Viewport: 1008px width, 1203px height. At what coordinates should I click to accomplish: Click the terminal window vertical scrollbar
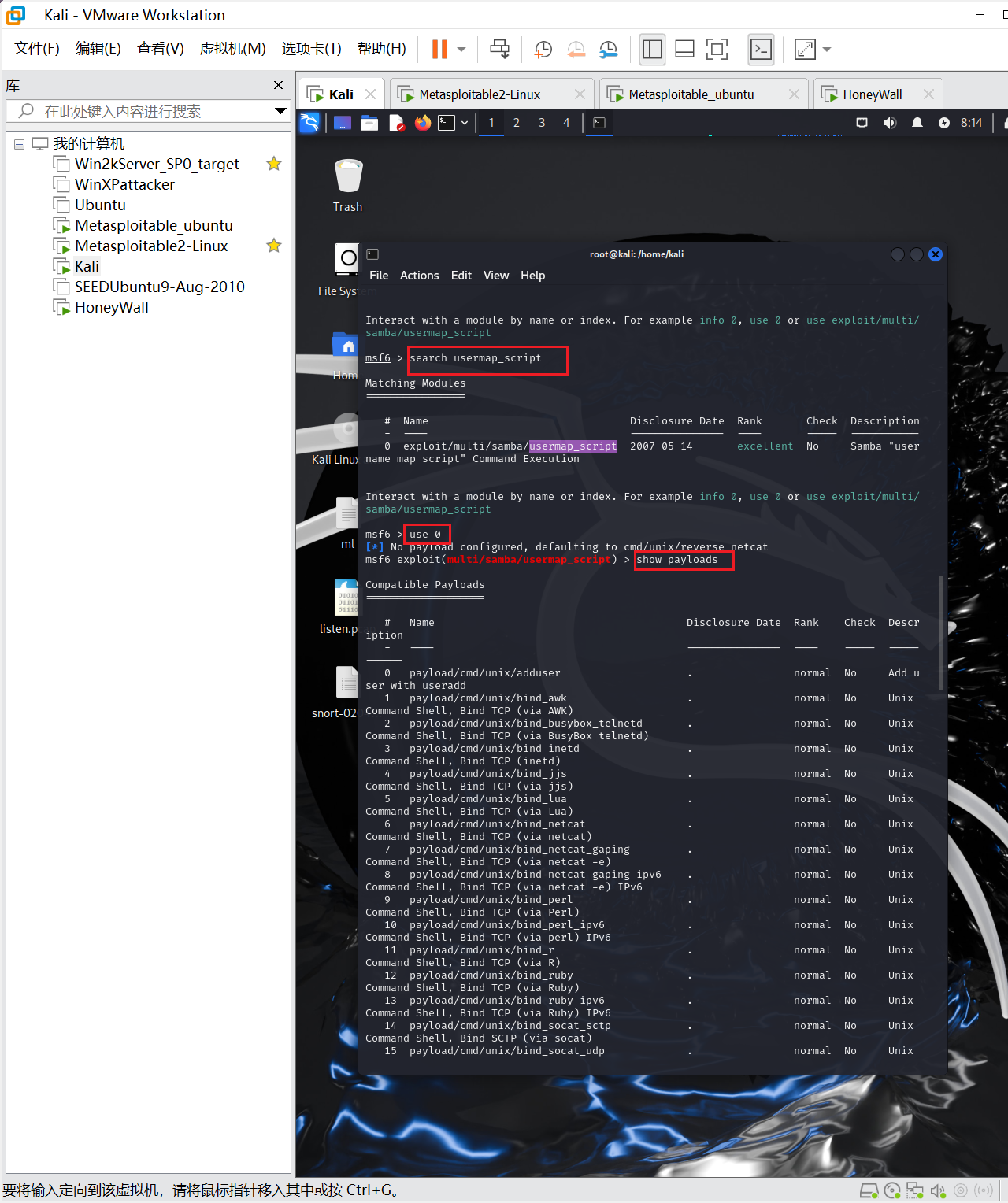[940, 634]
